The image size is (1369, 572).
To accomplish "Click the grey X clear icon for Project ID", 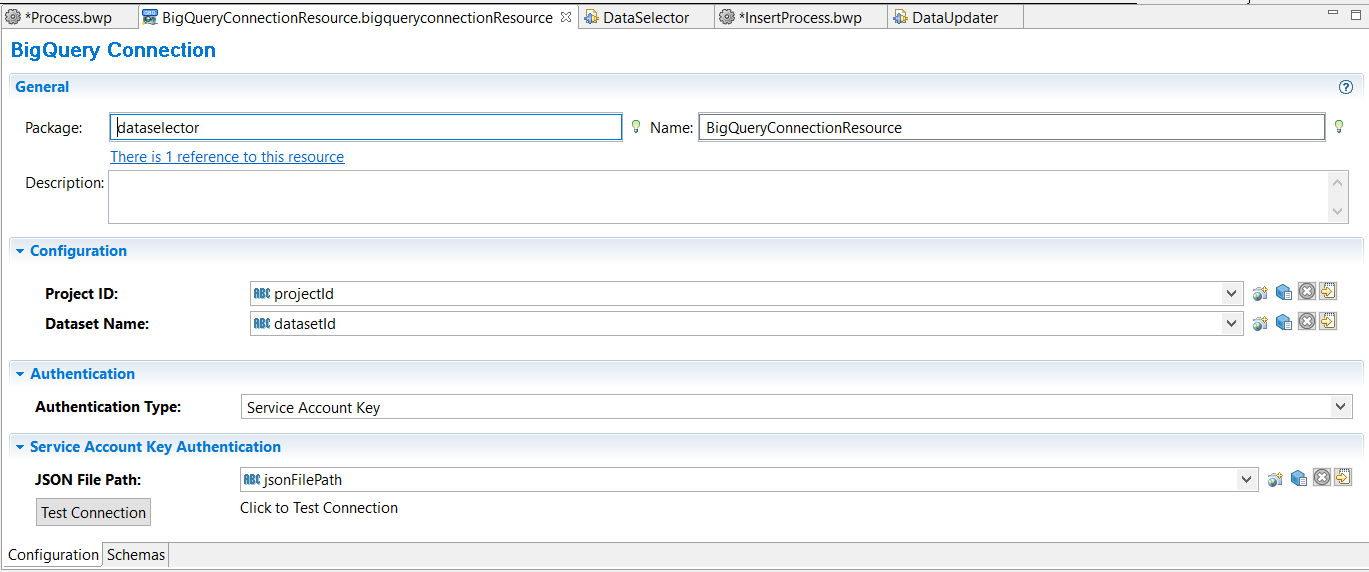I will (x=1307, y=292).
